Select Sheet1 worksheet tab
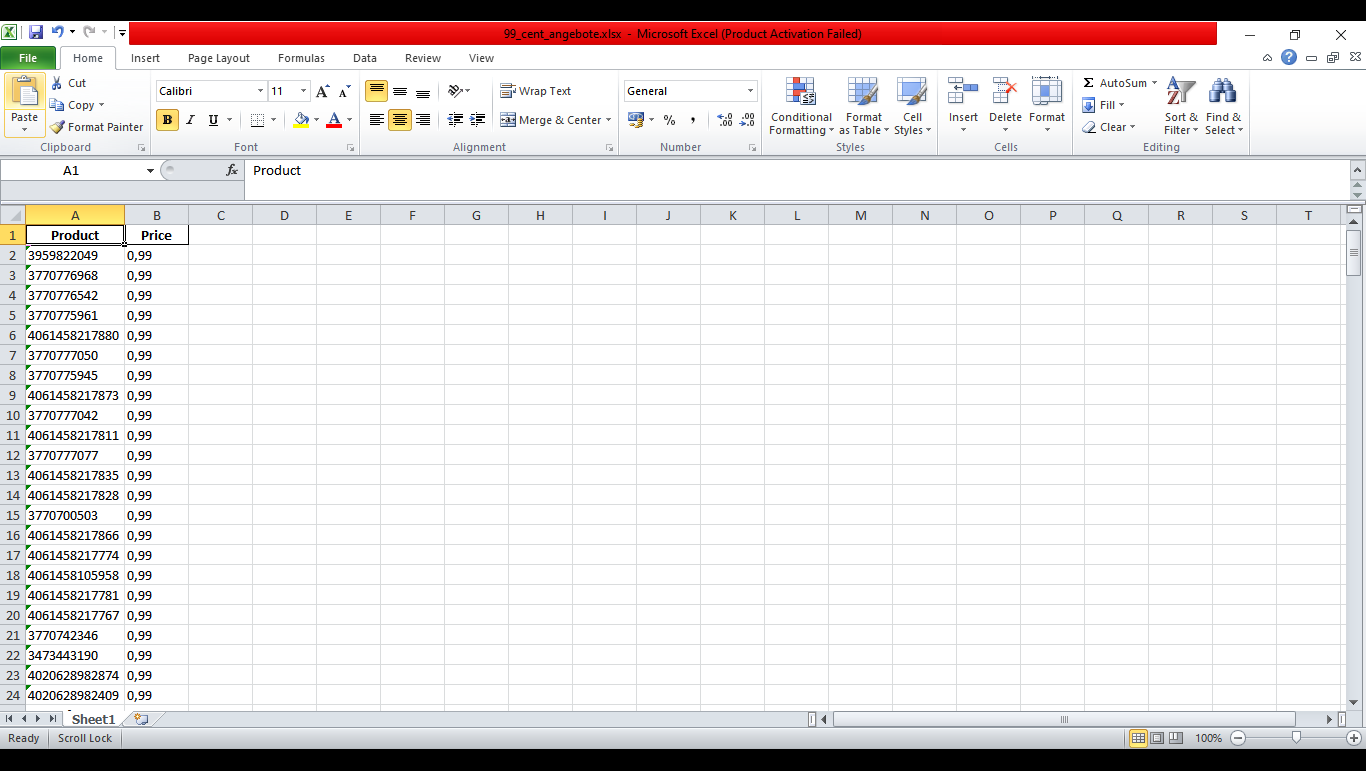 click(x=93, y=719)
